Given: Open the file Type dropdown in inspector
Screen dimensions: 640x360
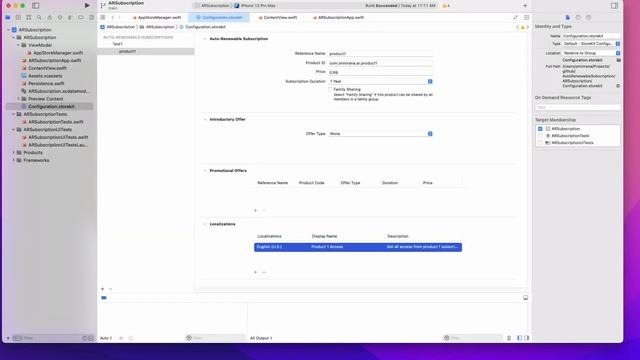Looking at the screenshot, I should click(x=591, y=44).
